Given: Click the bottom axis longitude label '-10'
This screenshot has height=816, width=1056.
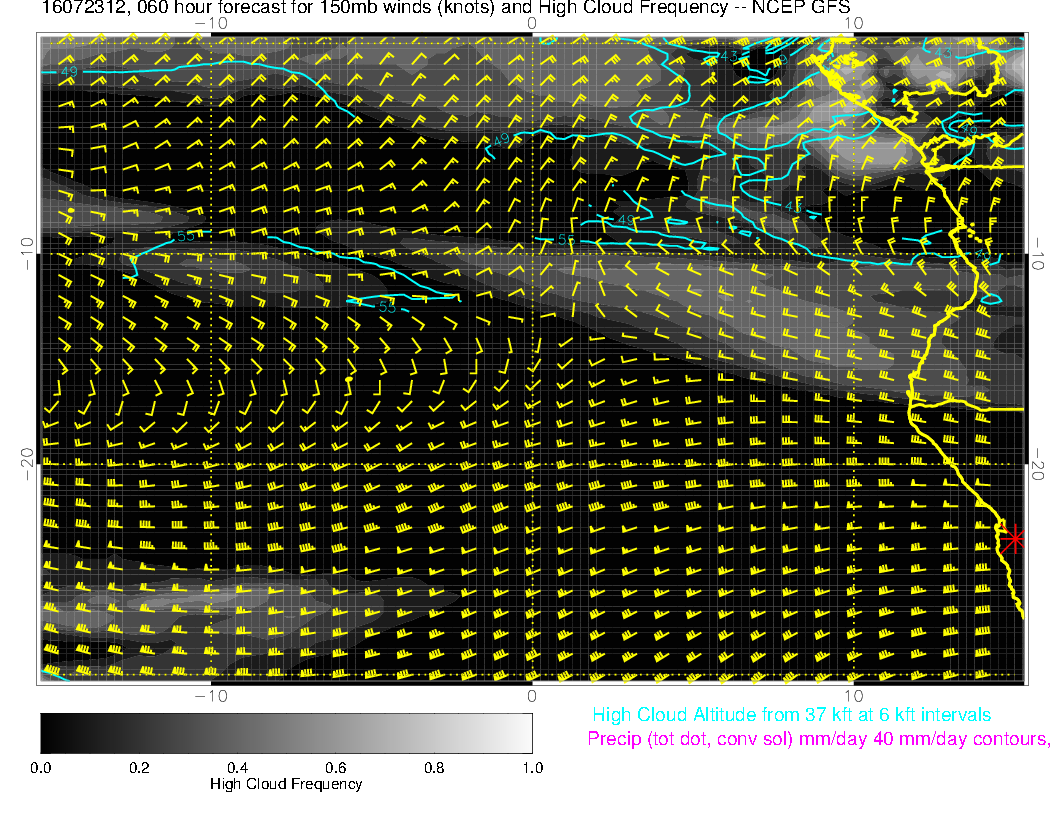Looking at the screenshot, I should pos(211,695).
